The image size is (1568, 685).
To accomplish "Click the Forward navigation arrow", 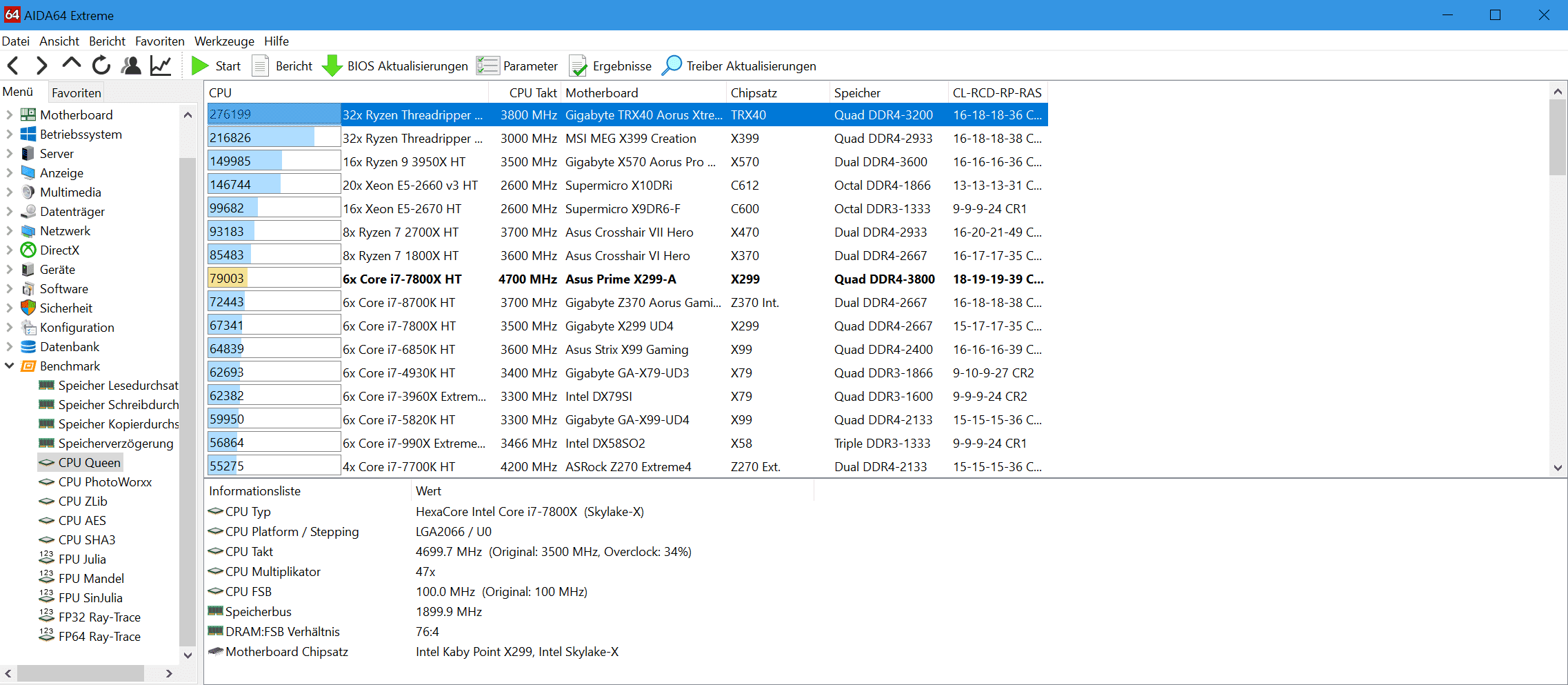I will coord(41,66).
